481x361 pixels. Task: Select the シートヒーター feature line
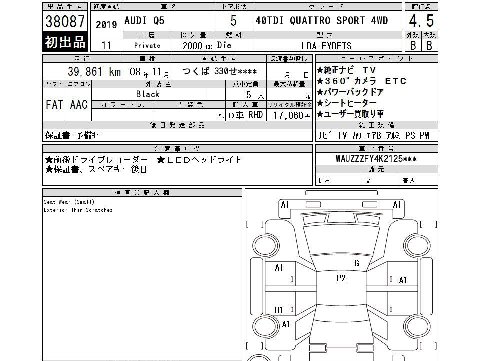point(347,103)
